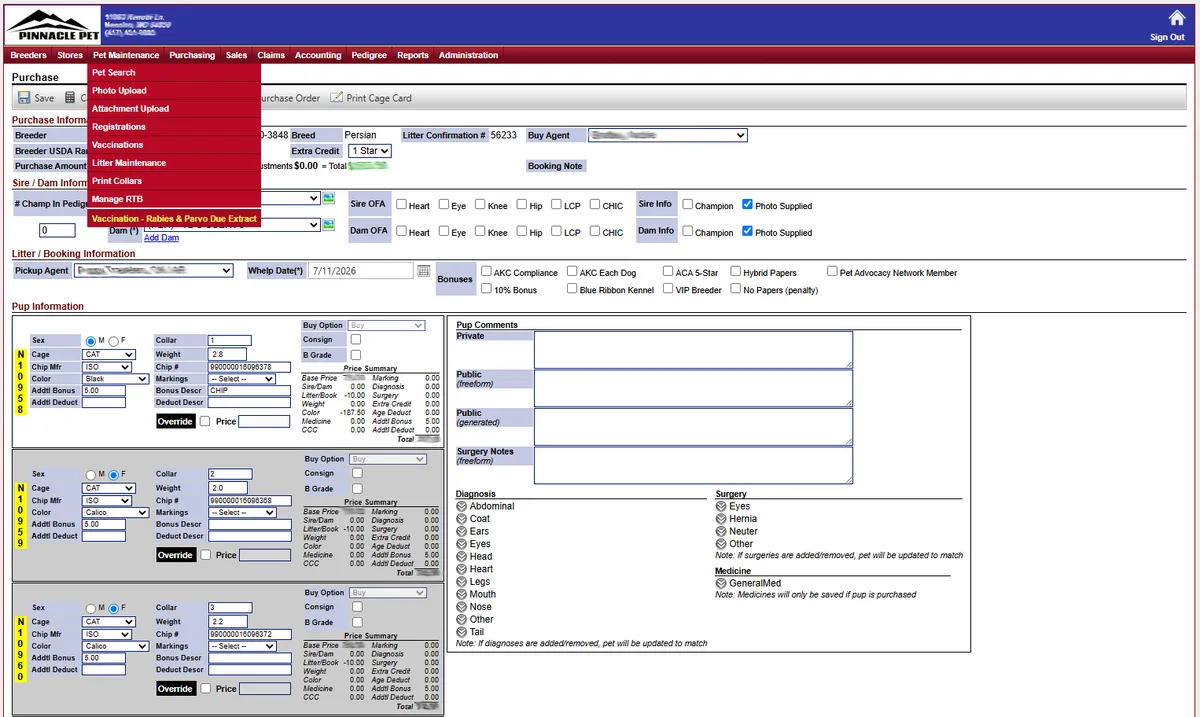Expand the Hernia surgery chevron
1200x717 pixels.
point(721,519)
